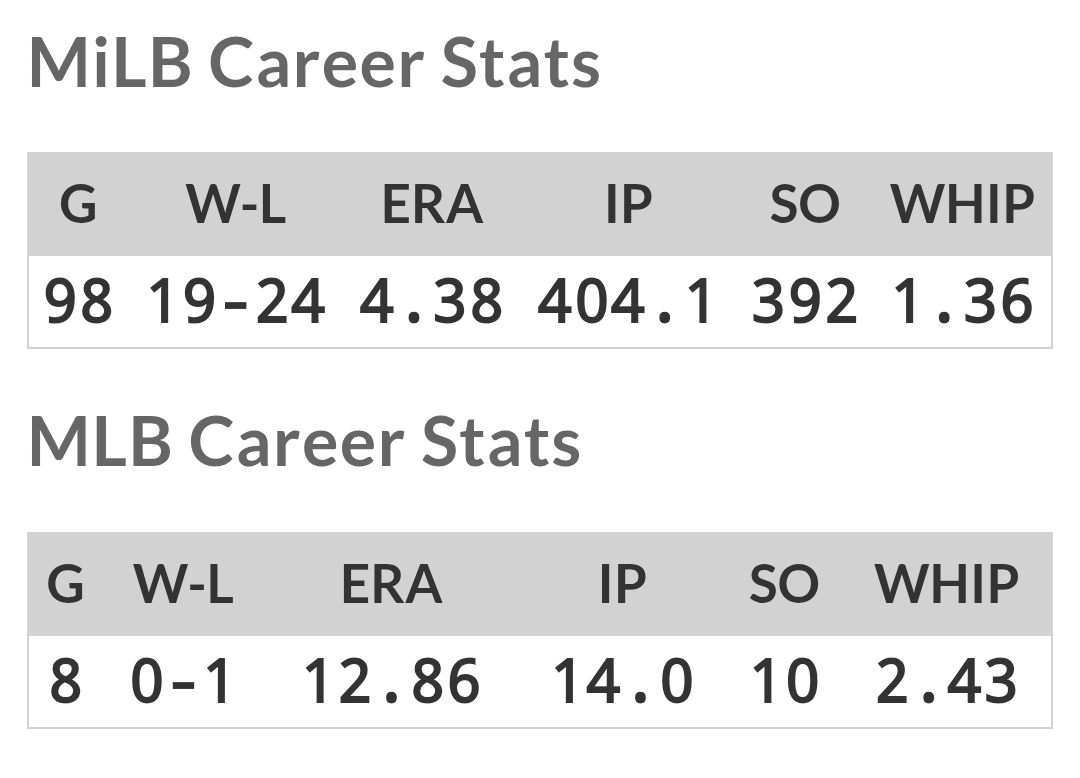Select the MiLB W-L column header
The width and height of the screenshot is (1080, 778).
pyautogui.click(x=236, y=204)
